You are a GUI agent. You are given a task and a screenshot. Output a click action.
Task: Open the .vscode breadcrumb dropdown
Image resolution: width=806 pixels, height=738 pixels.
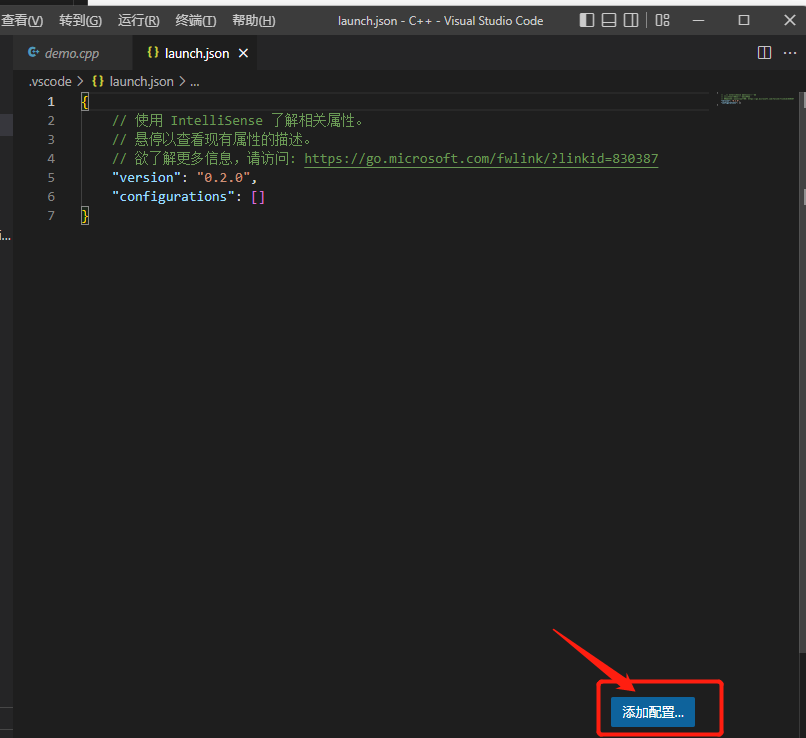(50, 81)
